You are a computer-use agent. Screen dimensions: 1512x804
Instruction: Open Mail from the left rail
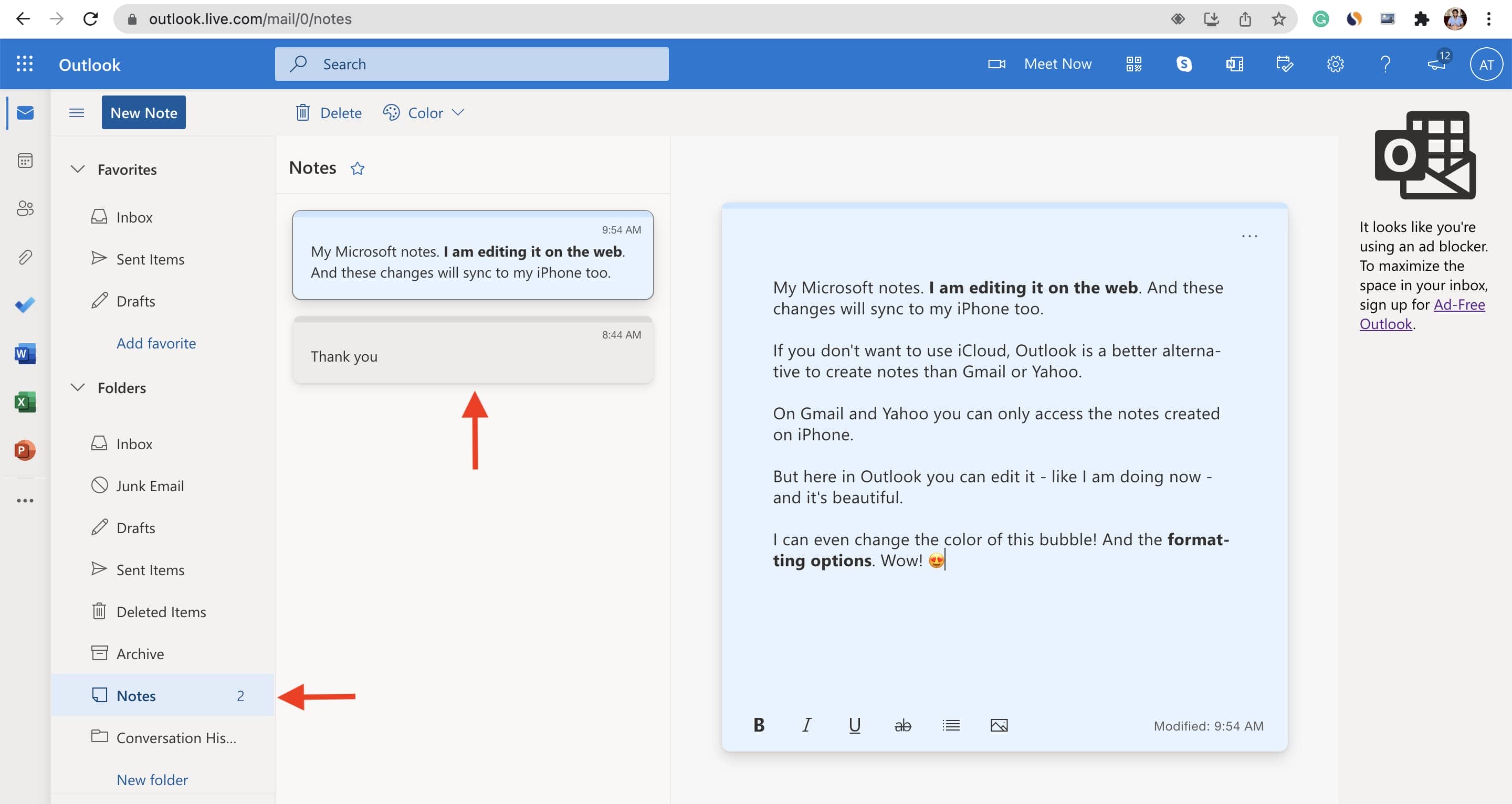pyautogui.click(x=25, y=112)
